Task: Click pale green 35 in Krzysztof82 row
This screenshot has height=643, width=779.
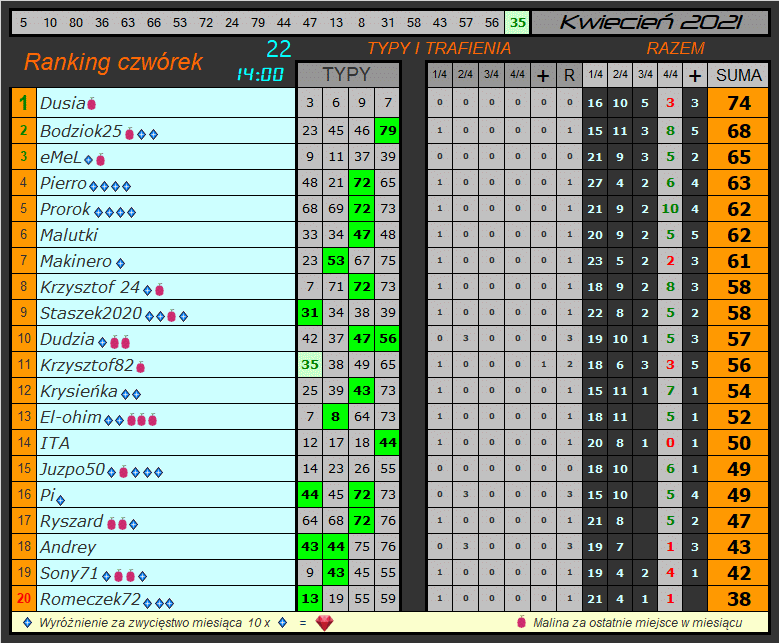Action: point(310,365)
